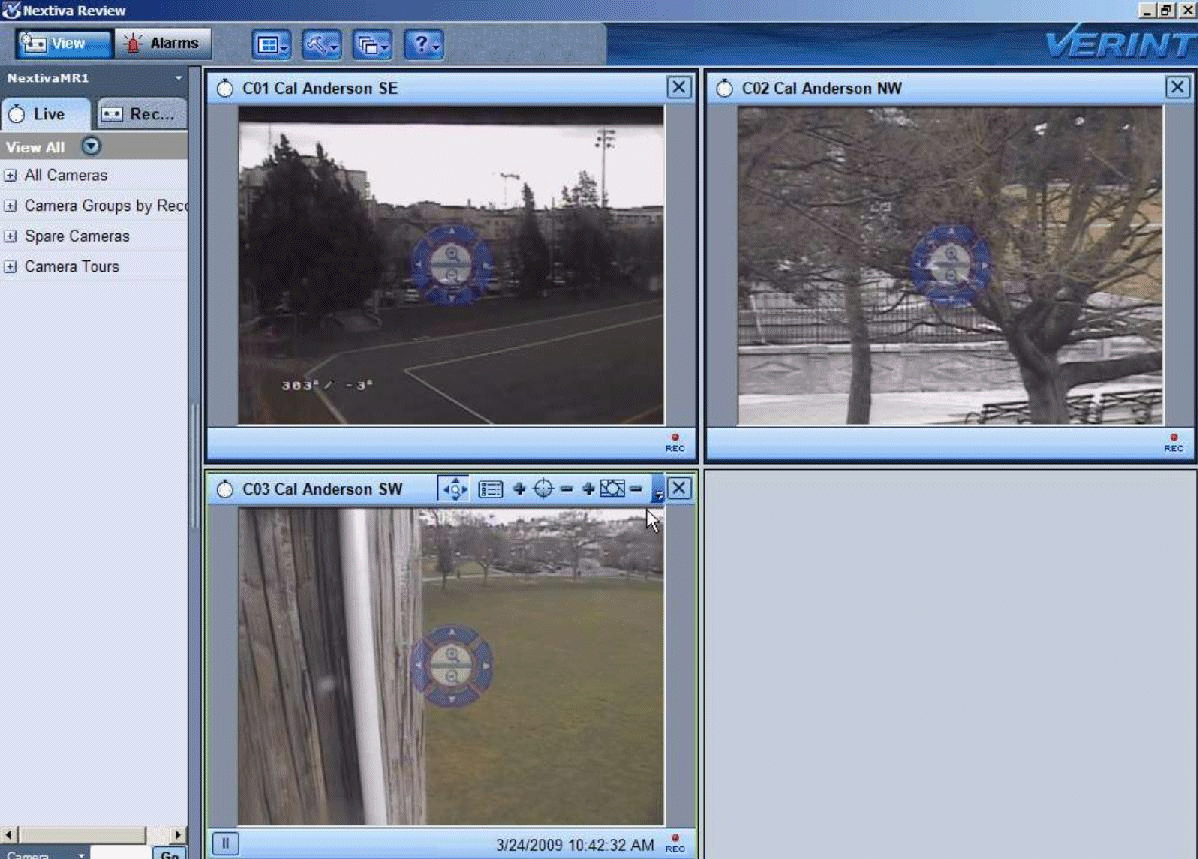Close the C01 Cal Anderson SE tile
The width and height of the screenshot is (1198, 859).
point(678,87)
